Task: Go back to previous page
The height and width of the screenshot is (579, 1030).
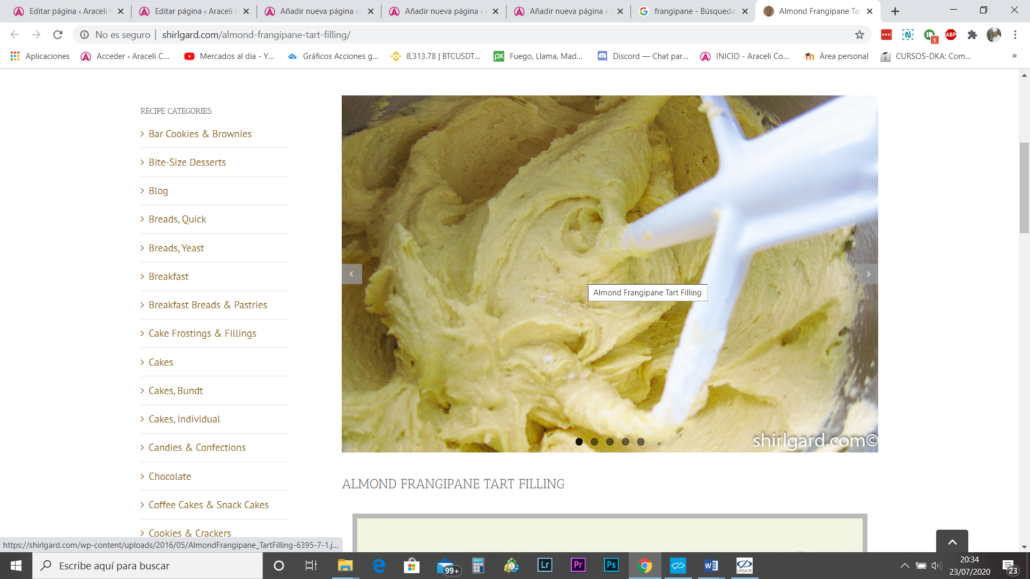Action: coord(14,35)
